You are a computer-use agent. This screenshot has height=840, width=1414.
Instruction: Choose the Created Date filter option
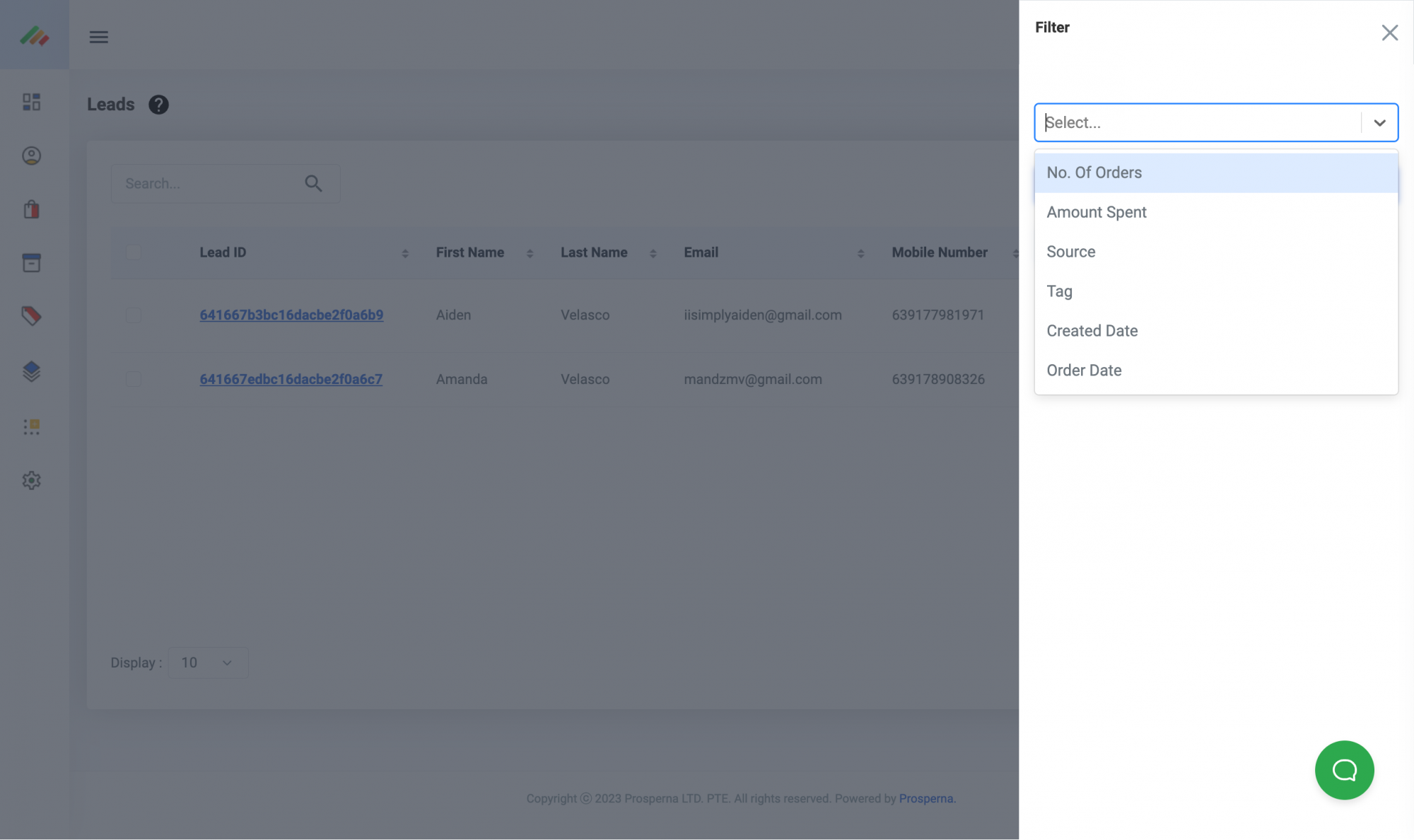click(x=1092, y=331)
